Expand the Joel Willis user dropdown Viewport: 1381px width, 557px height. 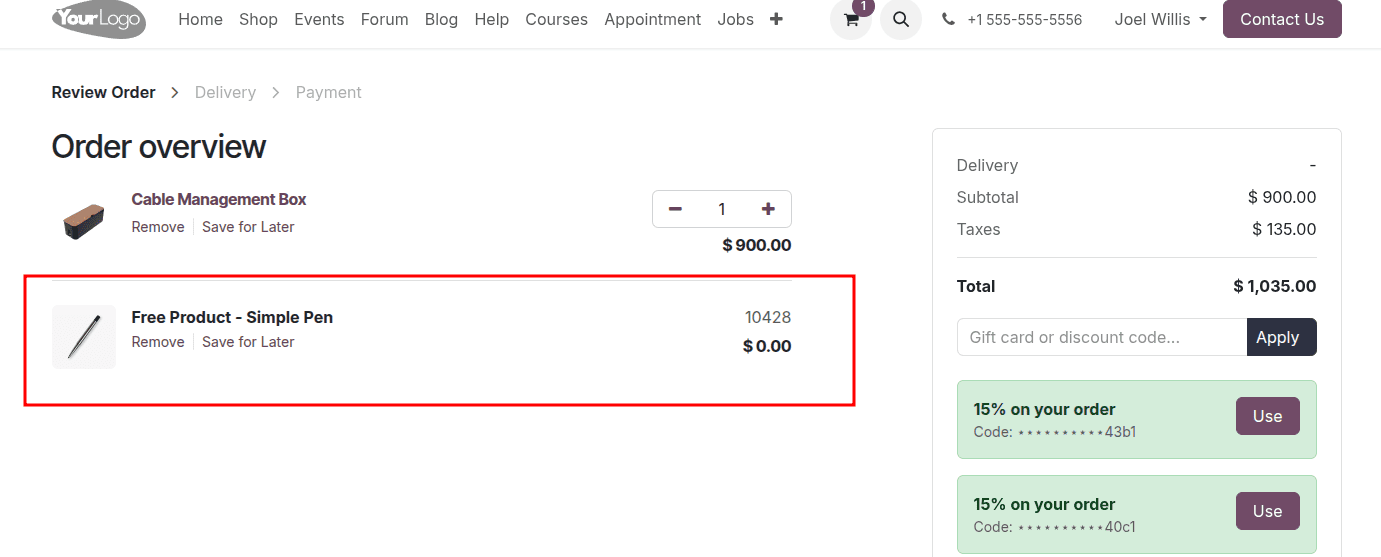(x=1160, y=19)
